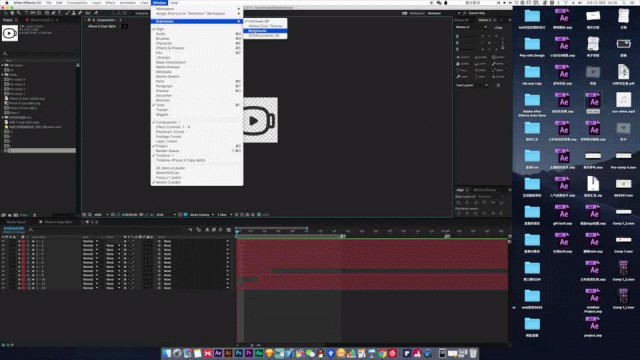Open the Trash in the Dock
The width and height of the screenshot is (640, 360).
(x=473, y=353)
